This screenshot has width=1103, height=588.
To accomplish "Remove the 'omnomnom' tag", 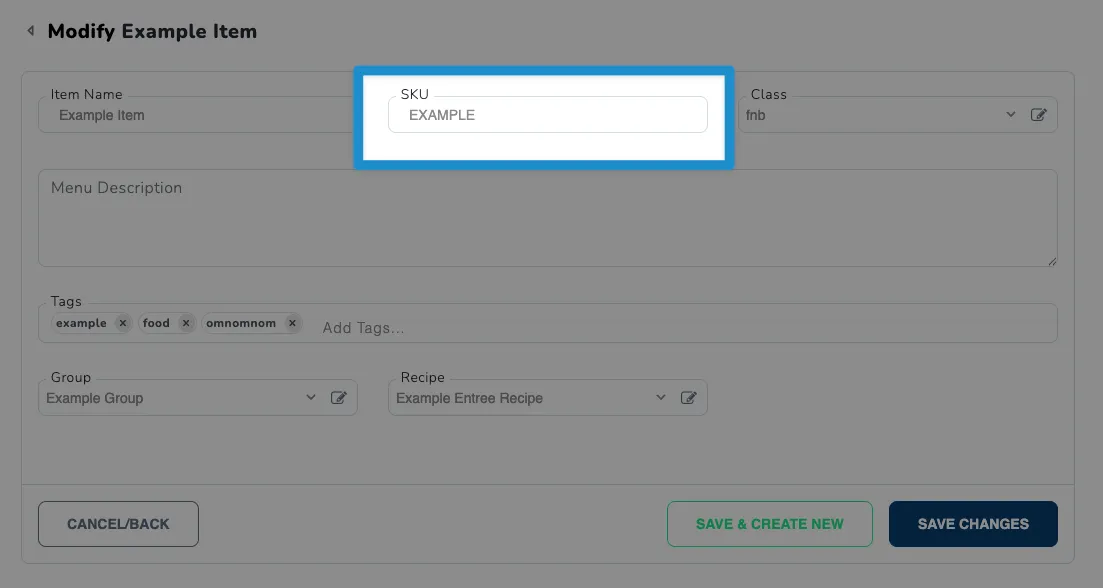I will click(292, 323).
